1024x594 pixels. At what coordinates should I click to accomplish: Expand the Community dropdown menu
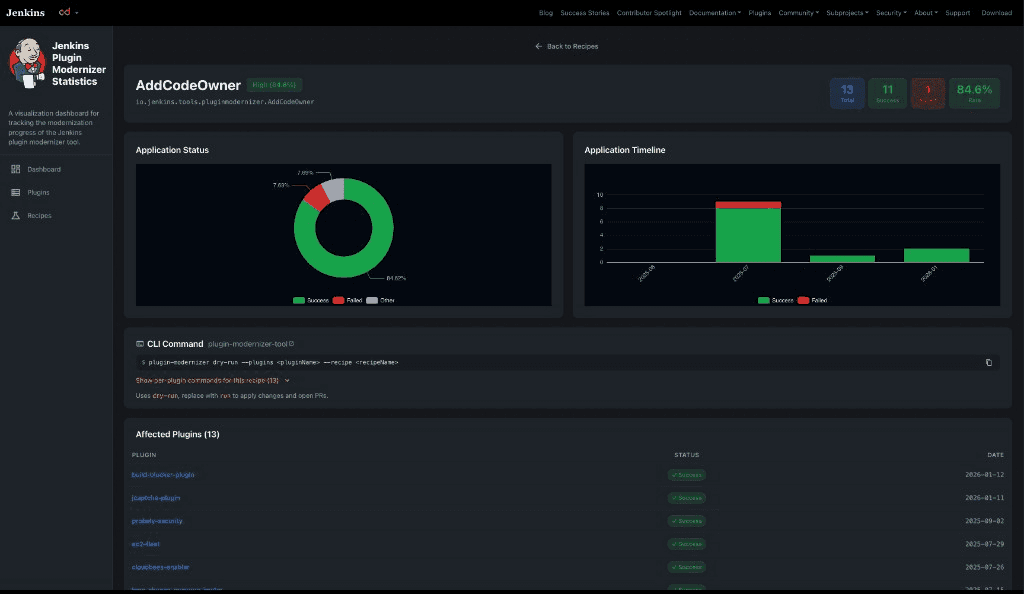pyautogui.click(x=799, y=12)
